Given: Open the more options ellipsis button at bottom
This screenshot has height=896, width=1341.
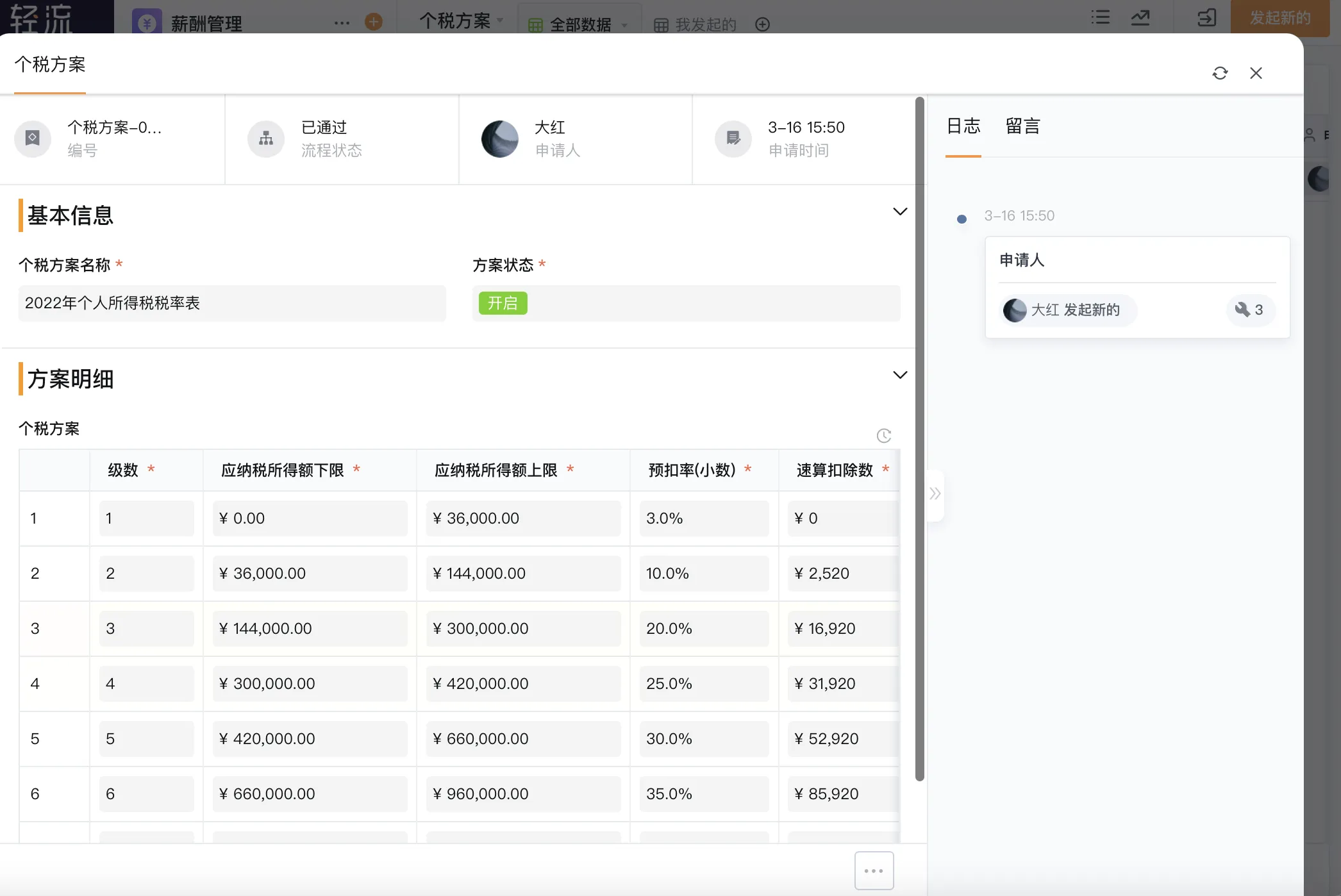Looking at the screenshot, I should (x=874, y=870).
